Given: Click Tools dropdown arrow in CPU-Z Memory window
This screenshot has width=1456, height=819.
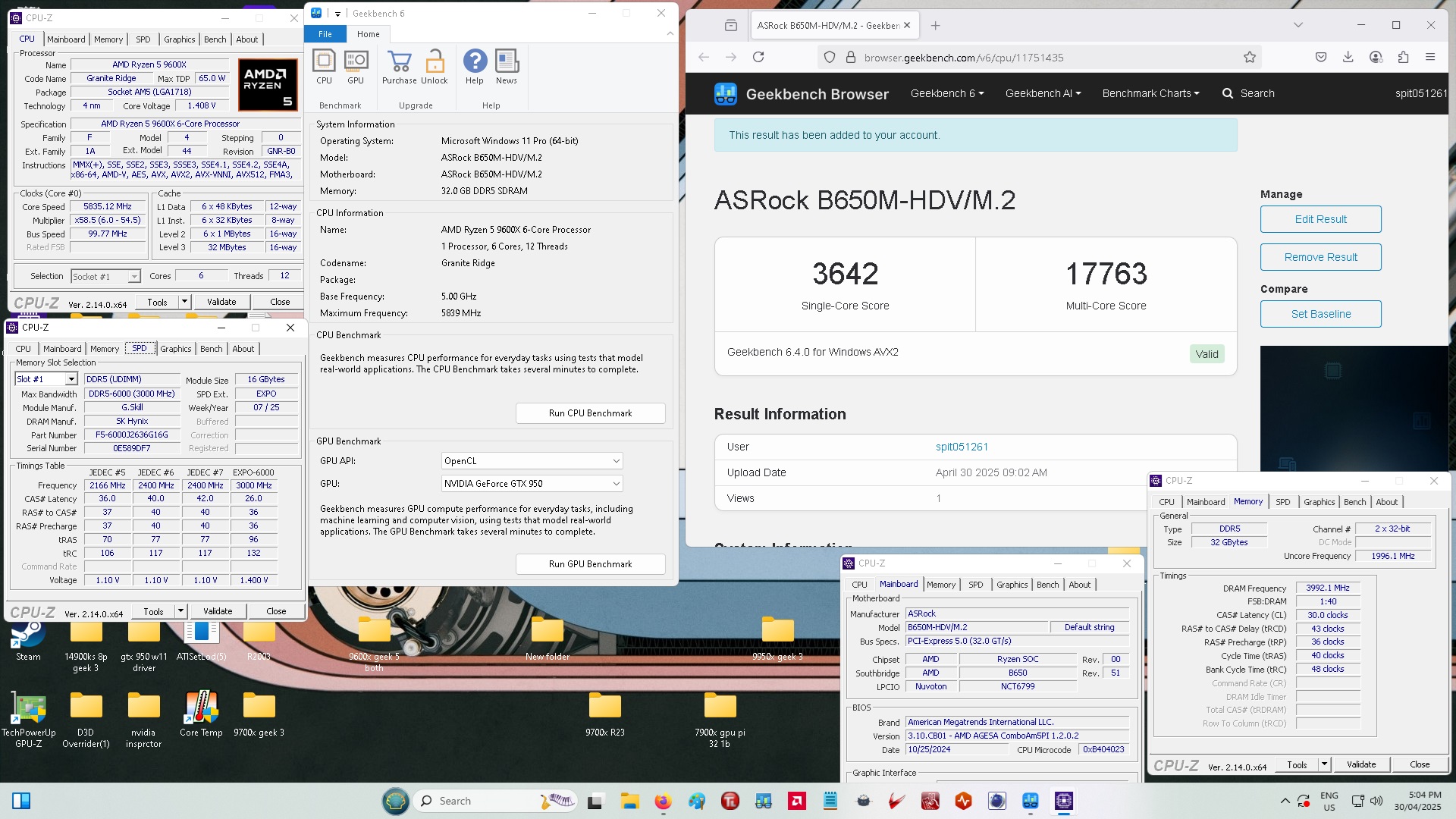Looking at the screenshot, I should [1324, 764].
